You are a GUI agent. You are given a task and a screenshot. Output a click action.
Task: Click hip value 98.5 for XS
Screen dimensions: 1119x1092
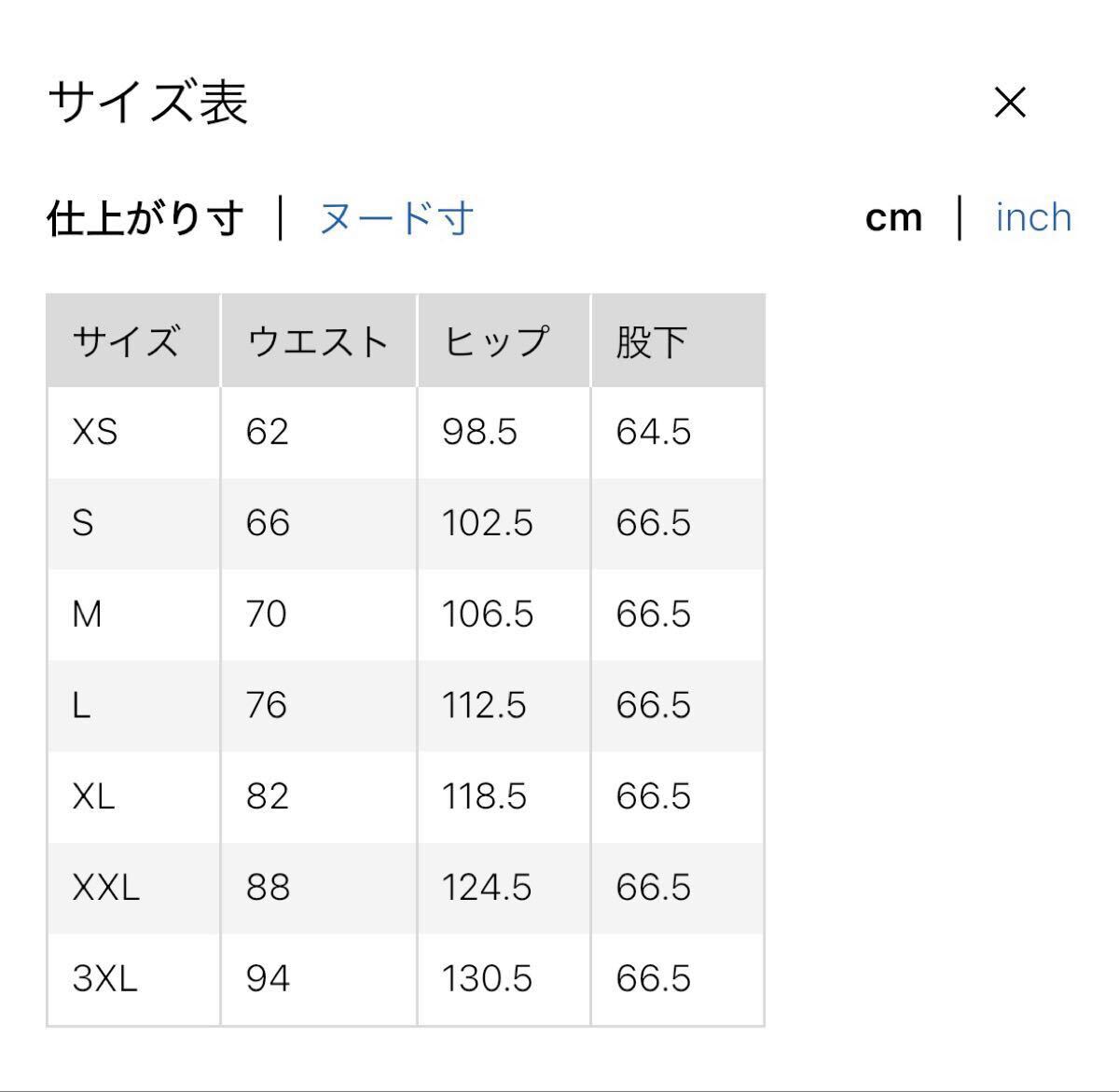tap(479, 432)
